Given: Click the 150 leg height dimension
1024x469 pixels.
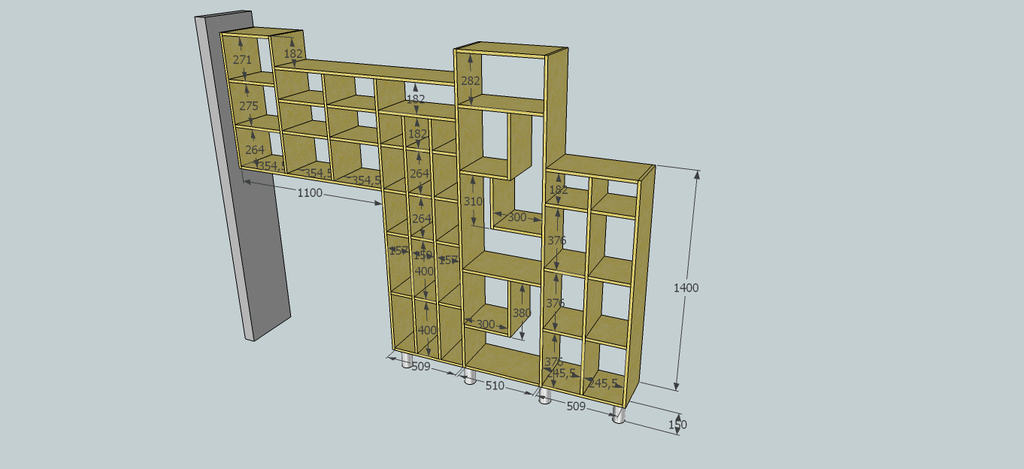Looking at the screenshot, I should pos(678,425).
